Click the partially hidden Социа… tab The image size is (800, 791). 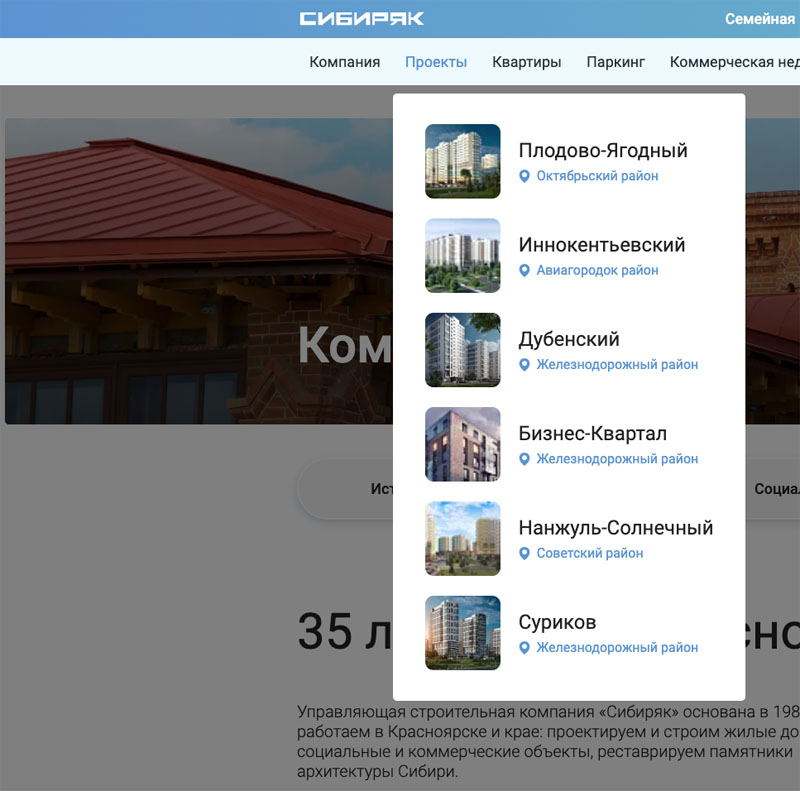pyautogui.click(x=777, y=489)
